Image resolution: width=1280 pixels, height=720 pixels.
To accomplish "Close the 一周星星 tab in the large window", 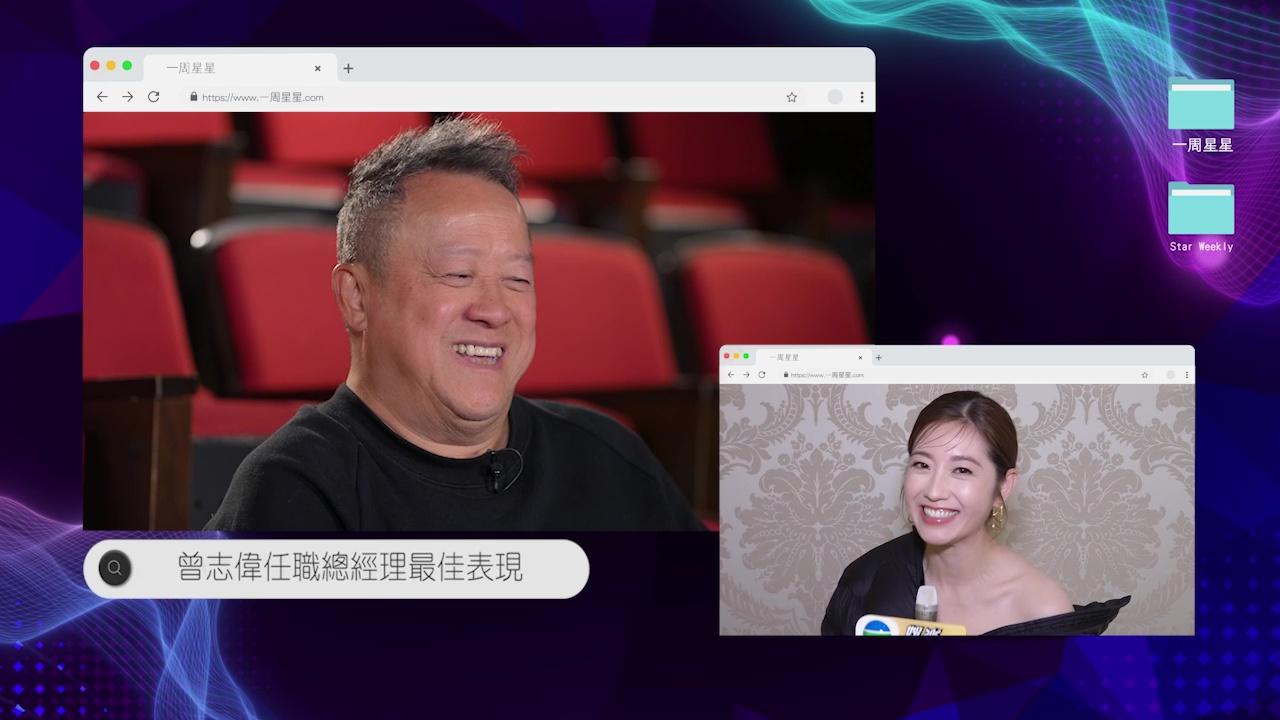I will click(x=318, y=68).
